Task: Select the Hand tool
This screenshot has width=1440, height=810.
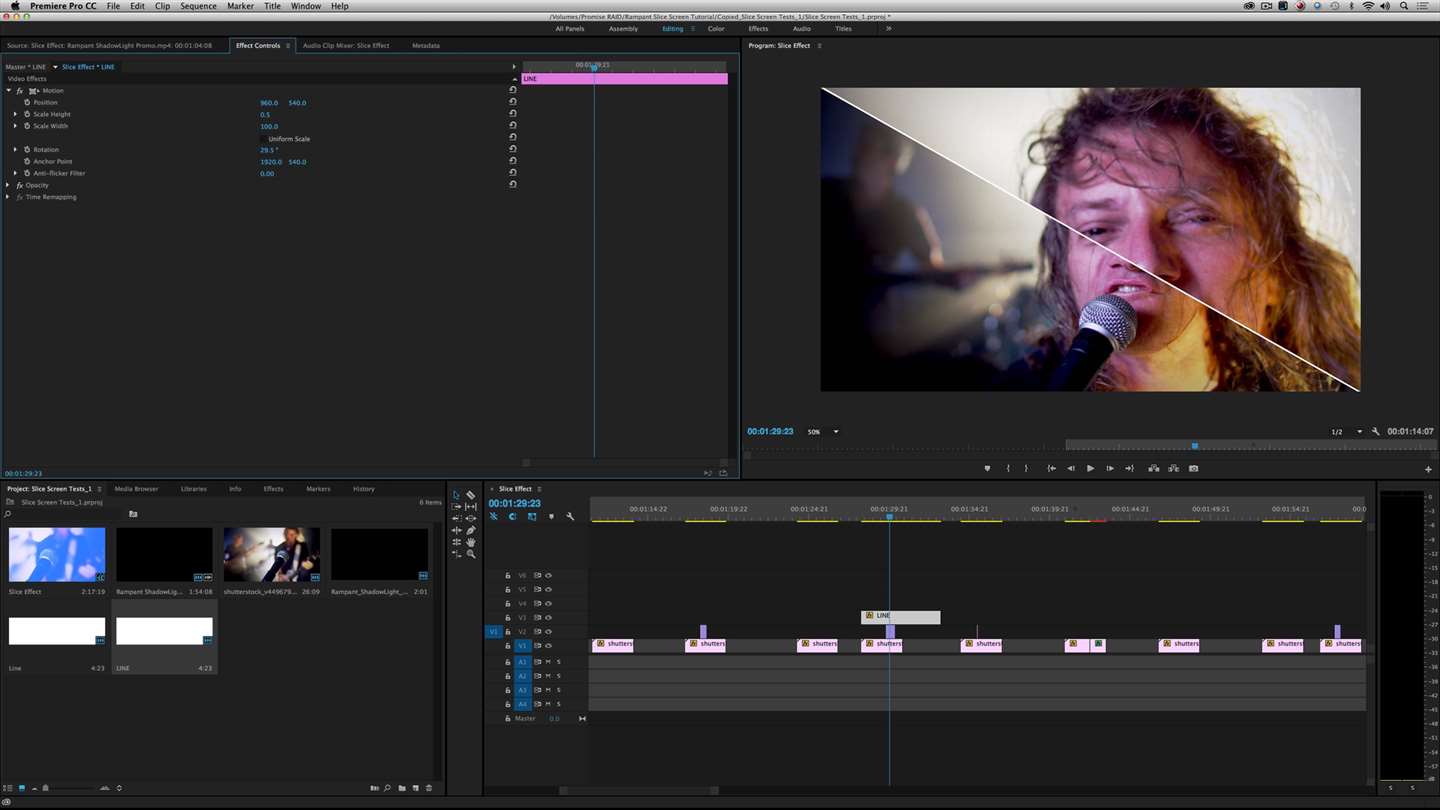Action: click(x=471, y=542)
